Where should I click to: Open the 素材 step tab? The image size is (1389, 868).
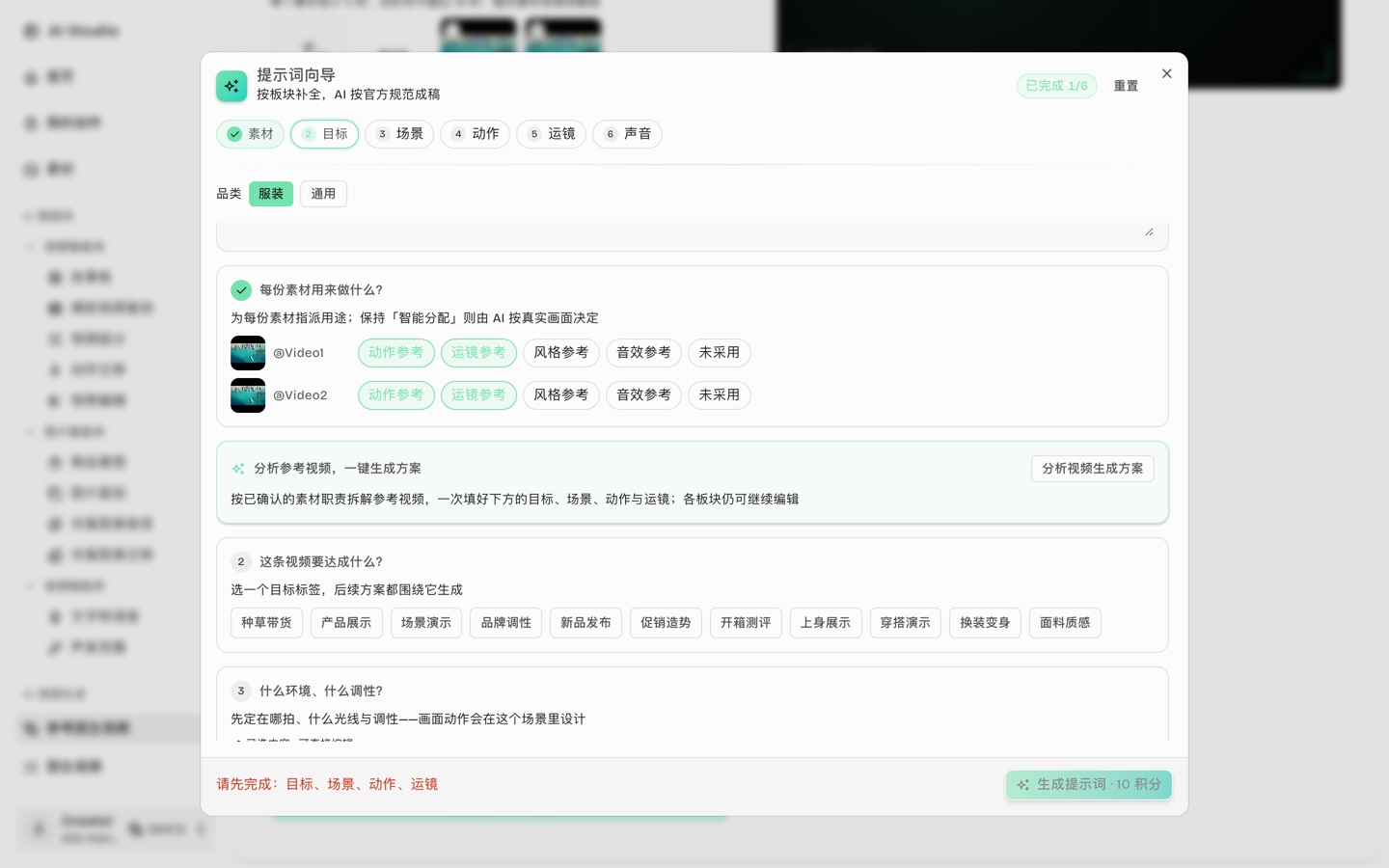pyautogui.click(x=250, y=134)
